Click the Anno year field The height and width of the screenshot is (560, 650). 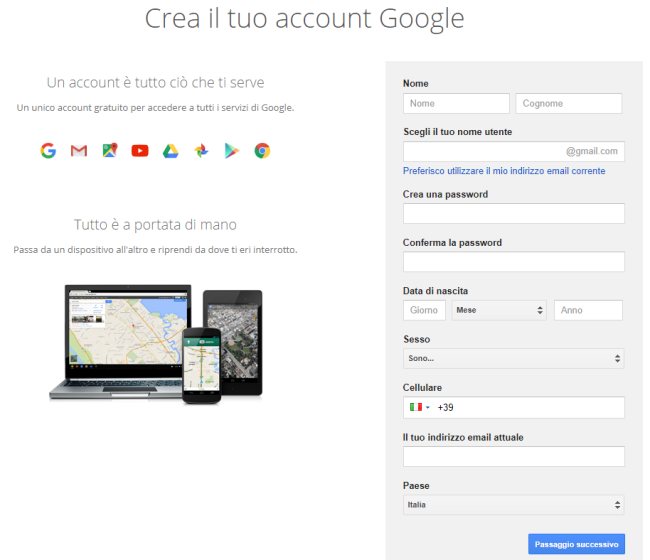pyautogui.click(x=588, y=310)
